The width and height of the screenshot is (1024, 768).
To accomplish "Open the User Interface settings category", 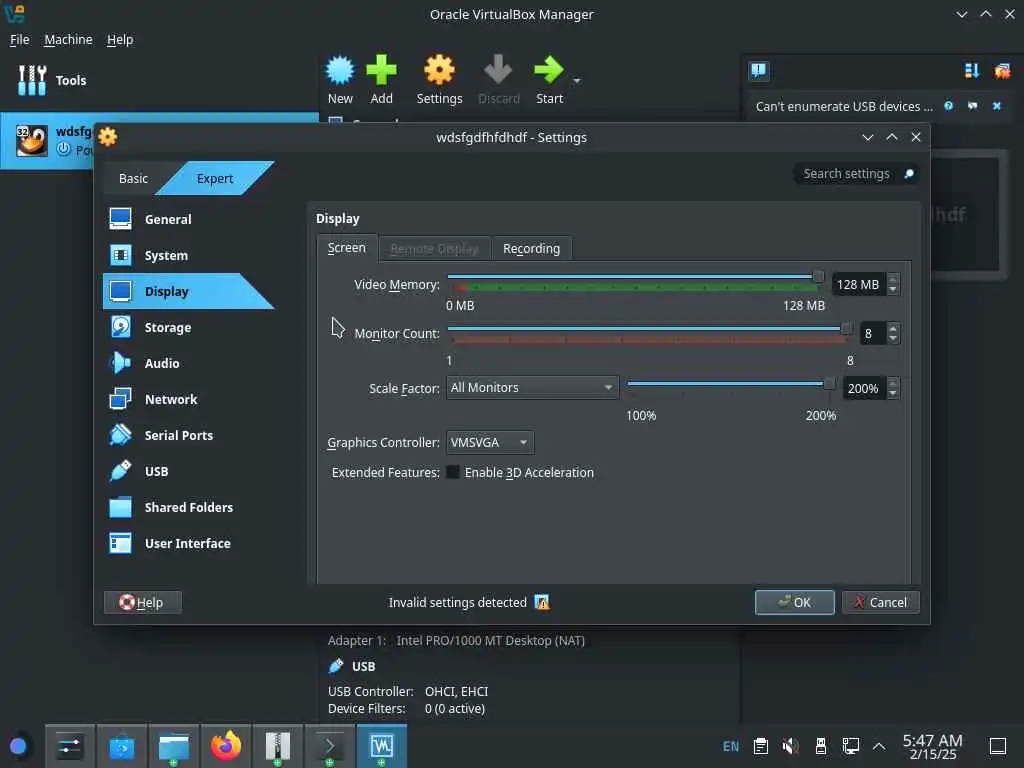I will 188,543.
